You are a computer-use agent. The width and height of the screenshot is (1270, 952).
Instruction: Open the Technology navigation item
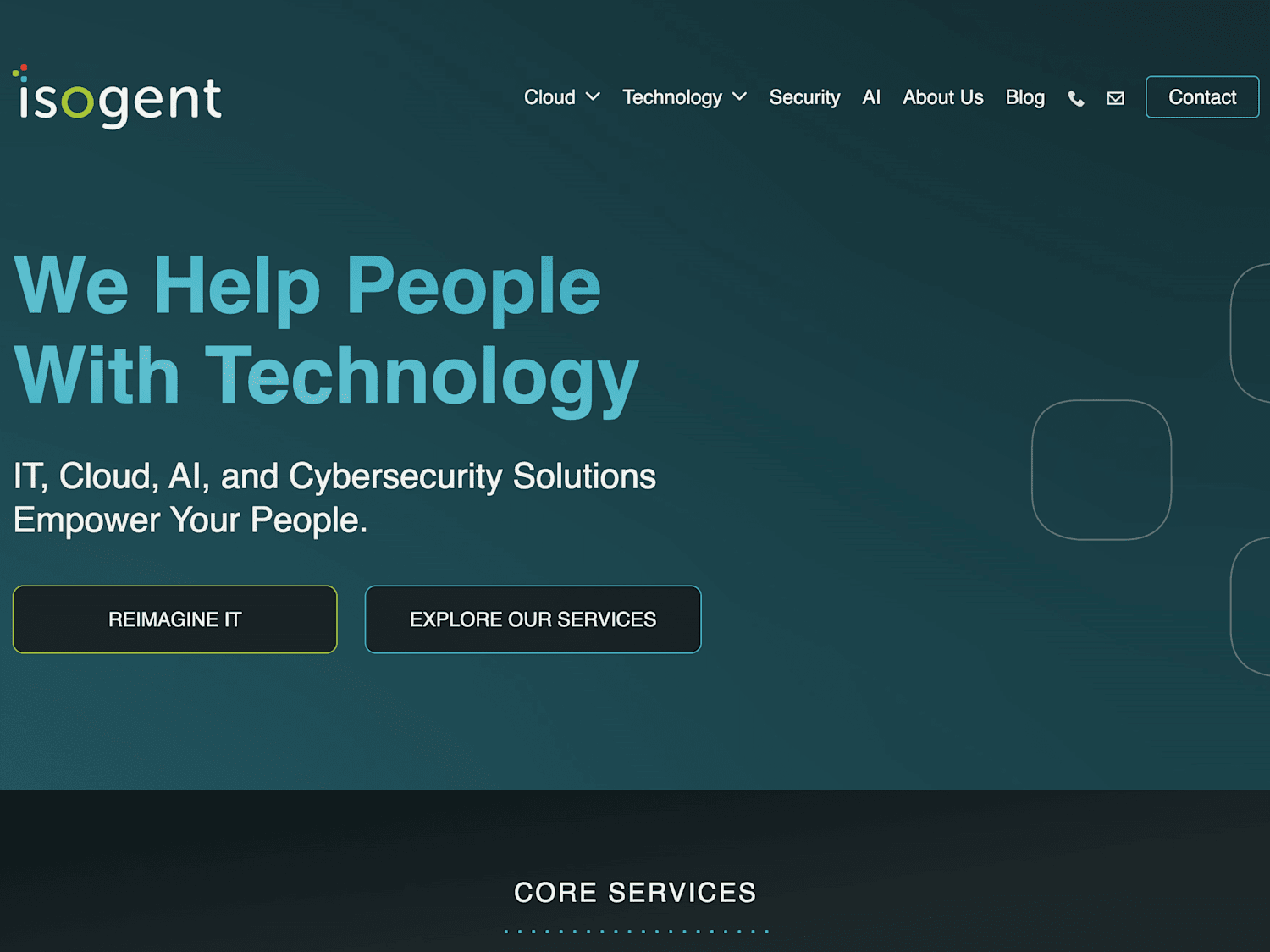point(672,97)
